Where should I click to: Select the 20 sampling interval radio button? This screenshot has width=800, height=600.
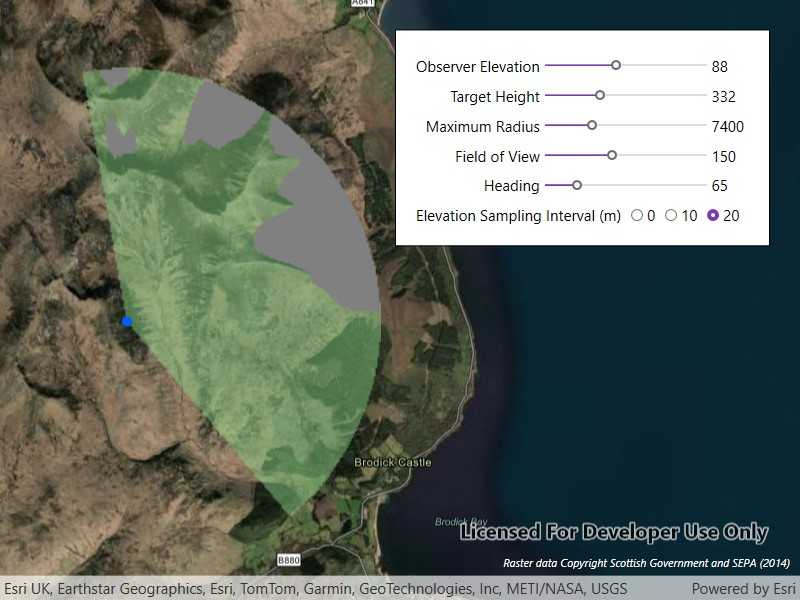click(713, 215)
